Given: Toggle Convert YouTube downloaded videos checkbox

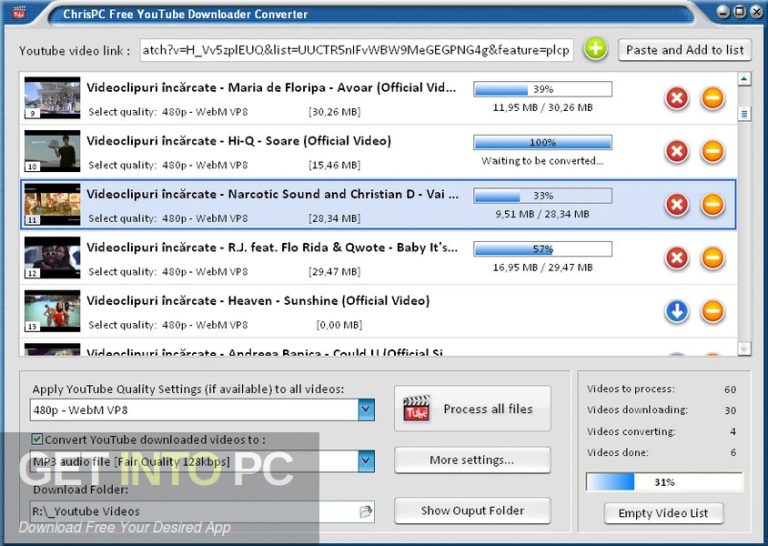Looking at the screenshot, I should [37, 439].
